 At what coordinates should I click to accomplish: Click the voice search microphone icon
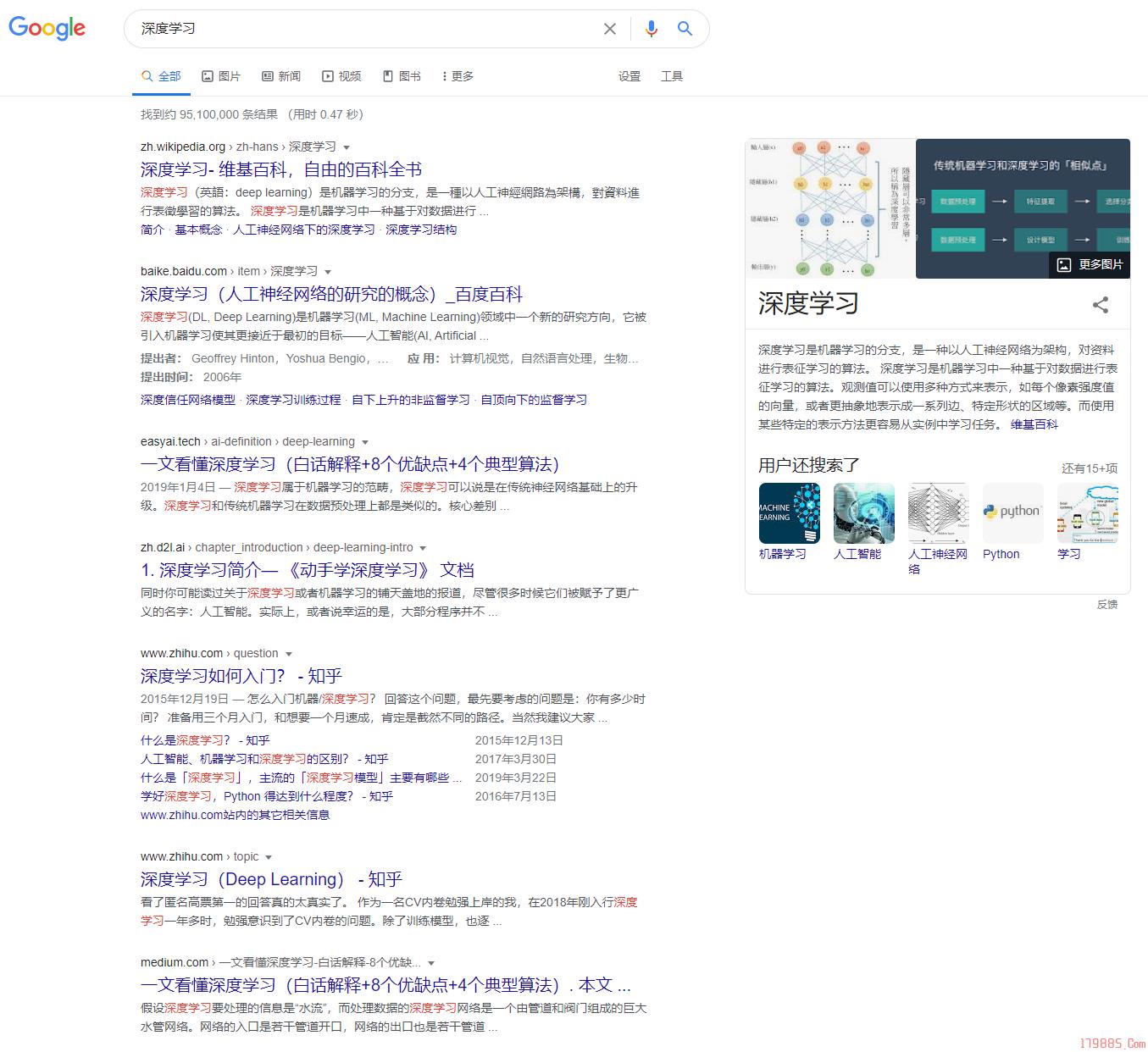(x=651, y=28)
